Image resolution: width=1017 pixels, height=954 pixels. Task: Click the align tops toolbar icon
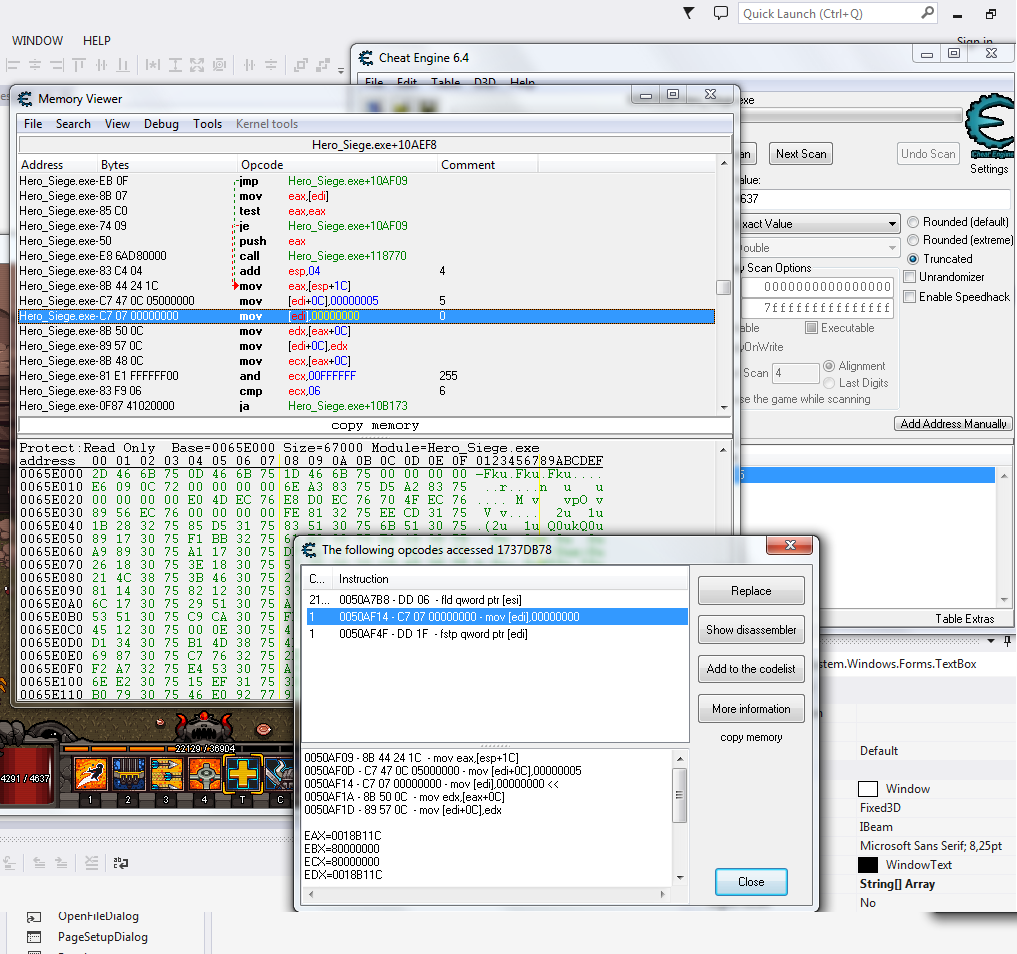pyautogui.click(x=79, y=65)
